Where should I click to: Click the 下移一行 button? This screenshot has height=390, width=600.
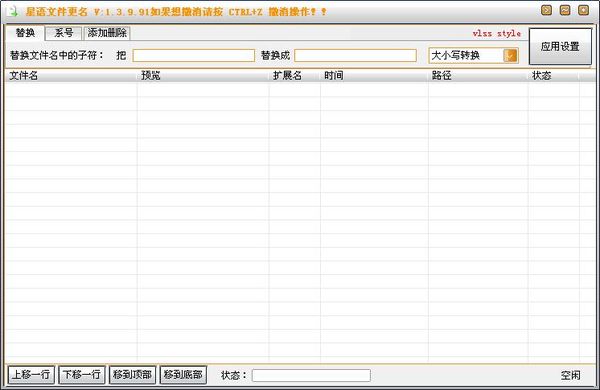coord(82,375)
